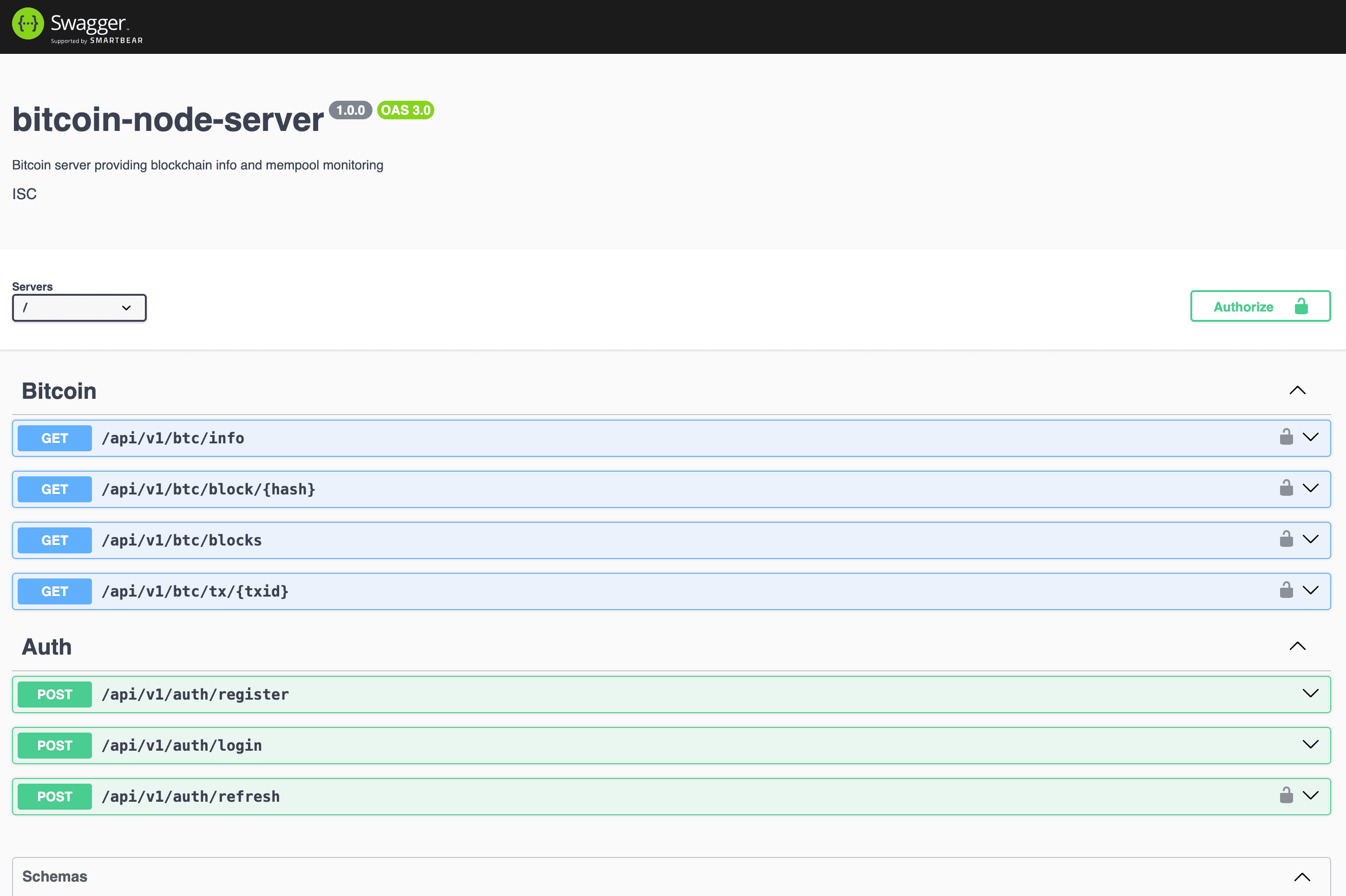Viewport: 1346px width, 896px height.
Task: Click the ISC license text
Action: pyautogui.click(x=25, y=194)
